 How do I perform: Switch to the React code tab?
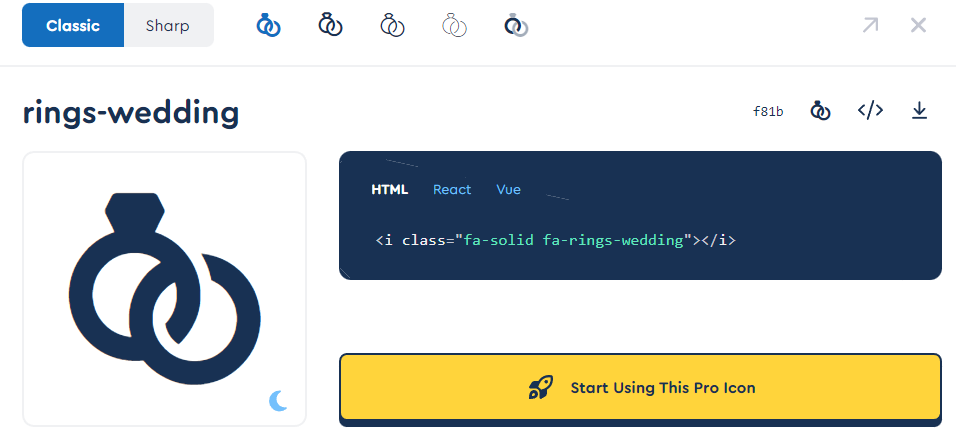pyautogui.click(x=452, y=190)
